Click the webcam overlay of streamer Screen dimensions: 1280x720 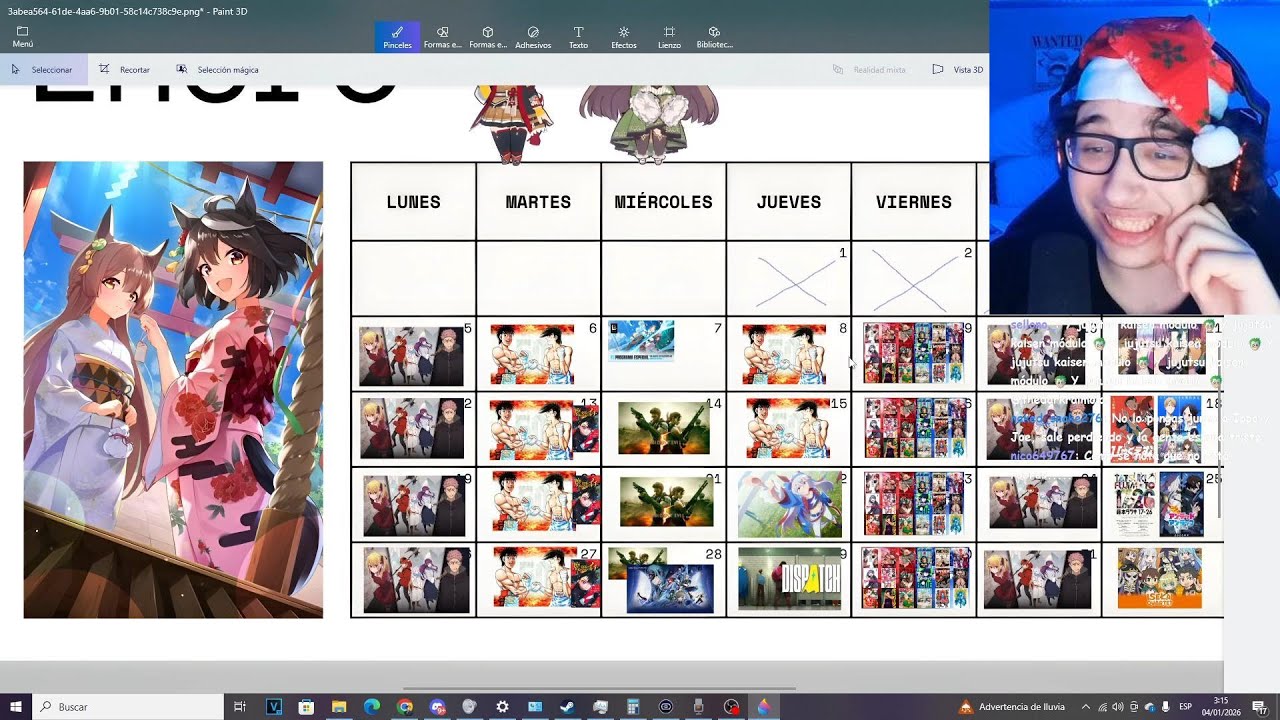click(x=1134, y=158)
